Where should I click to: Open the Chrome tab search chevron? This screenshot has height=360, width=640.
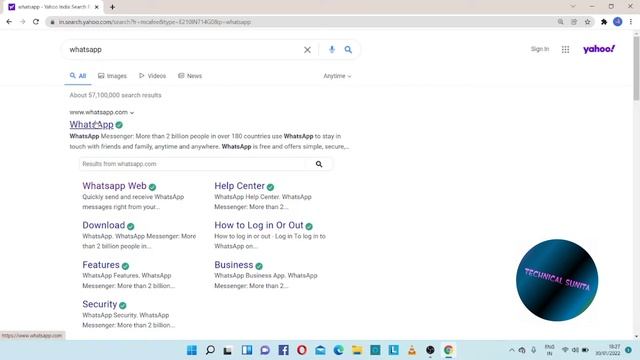point(573,7)
